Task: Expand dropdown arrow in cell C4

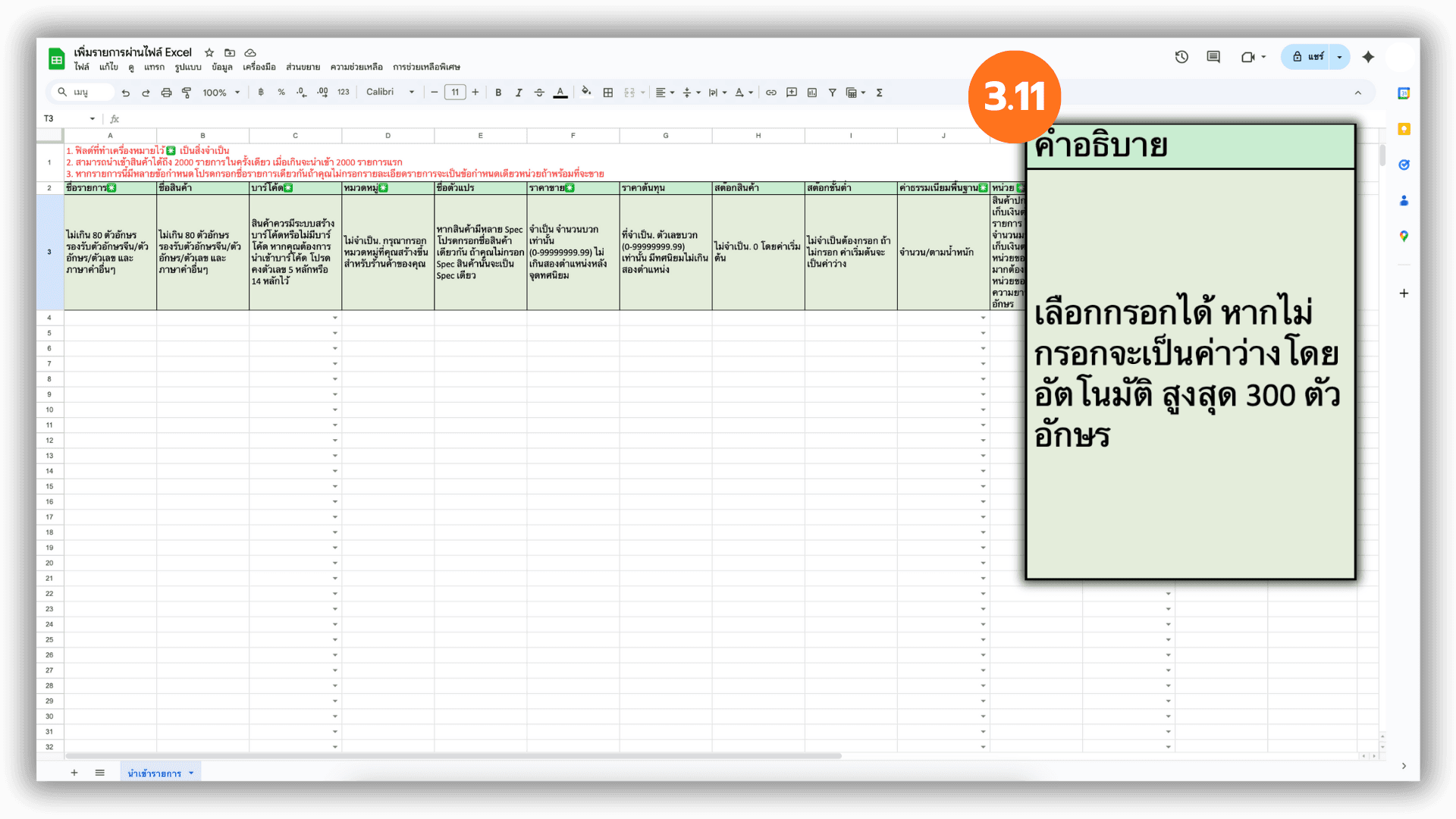Action: pos(334,318)
